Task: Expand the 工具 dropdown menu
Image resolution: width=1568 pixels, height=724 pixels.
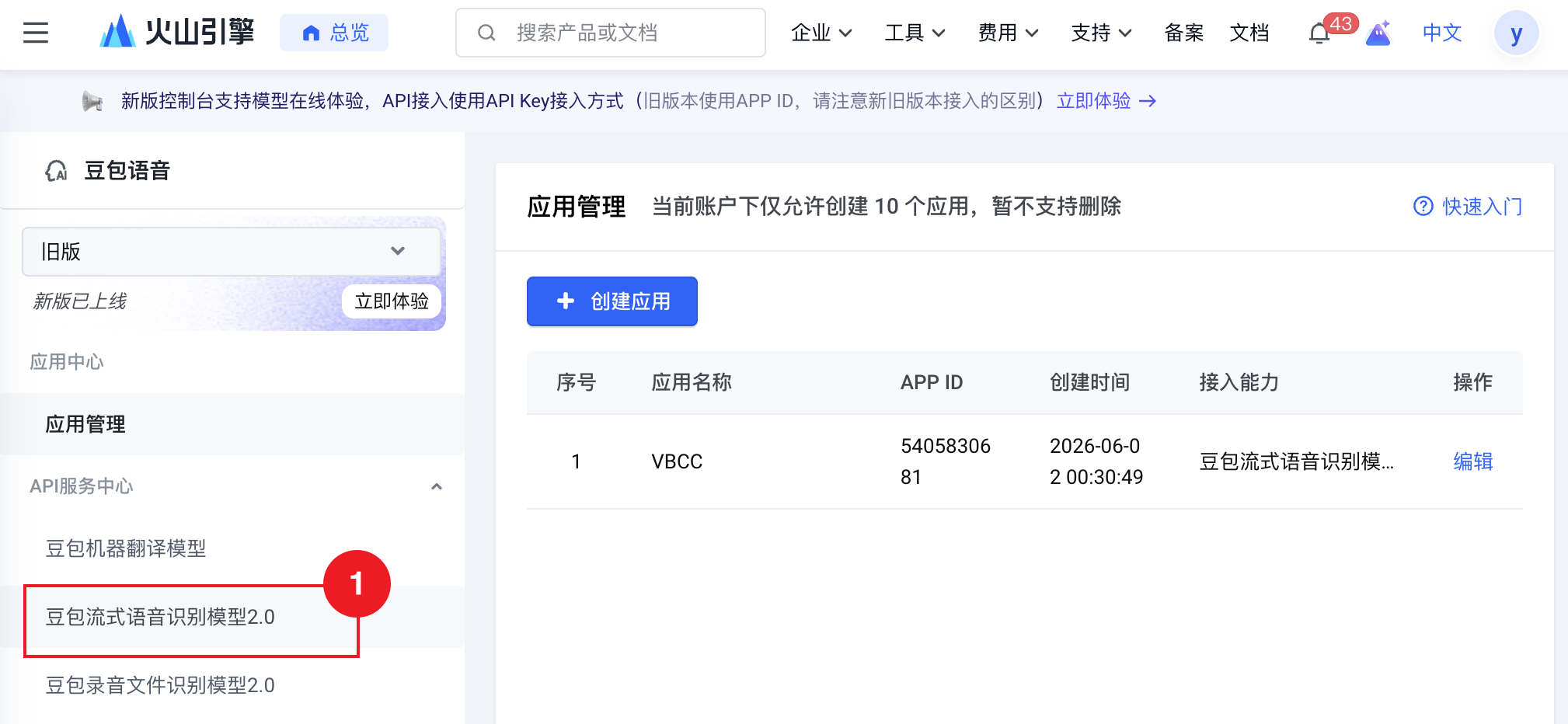Action: coord(915,33)
